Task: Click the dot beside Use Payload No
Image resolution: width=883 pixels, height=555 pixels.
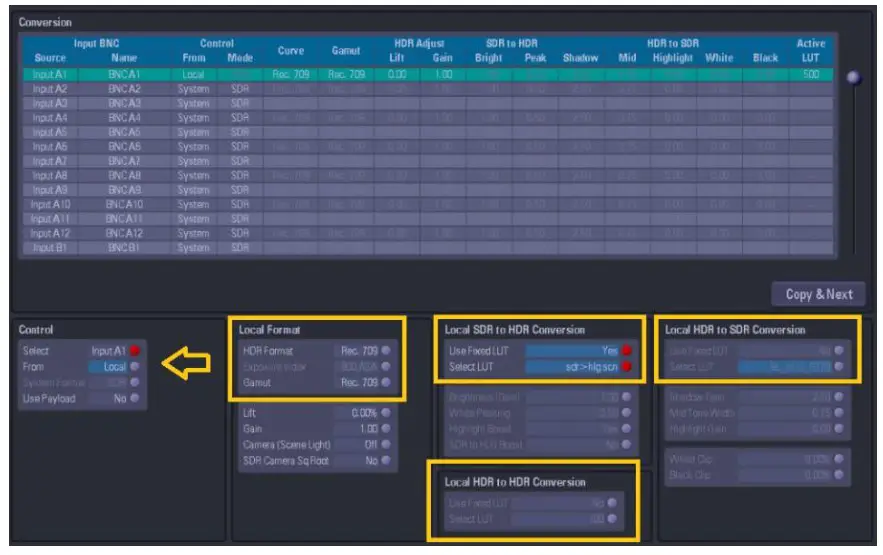Action: (x=135, y=398)
